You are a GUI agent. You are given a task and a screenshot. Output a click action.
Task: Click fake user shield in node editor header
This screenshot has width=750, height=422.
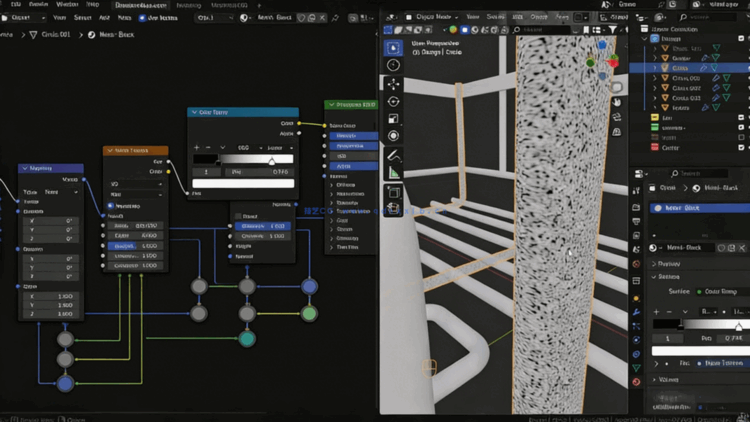(x=301, y=18)
